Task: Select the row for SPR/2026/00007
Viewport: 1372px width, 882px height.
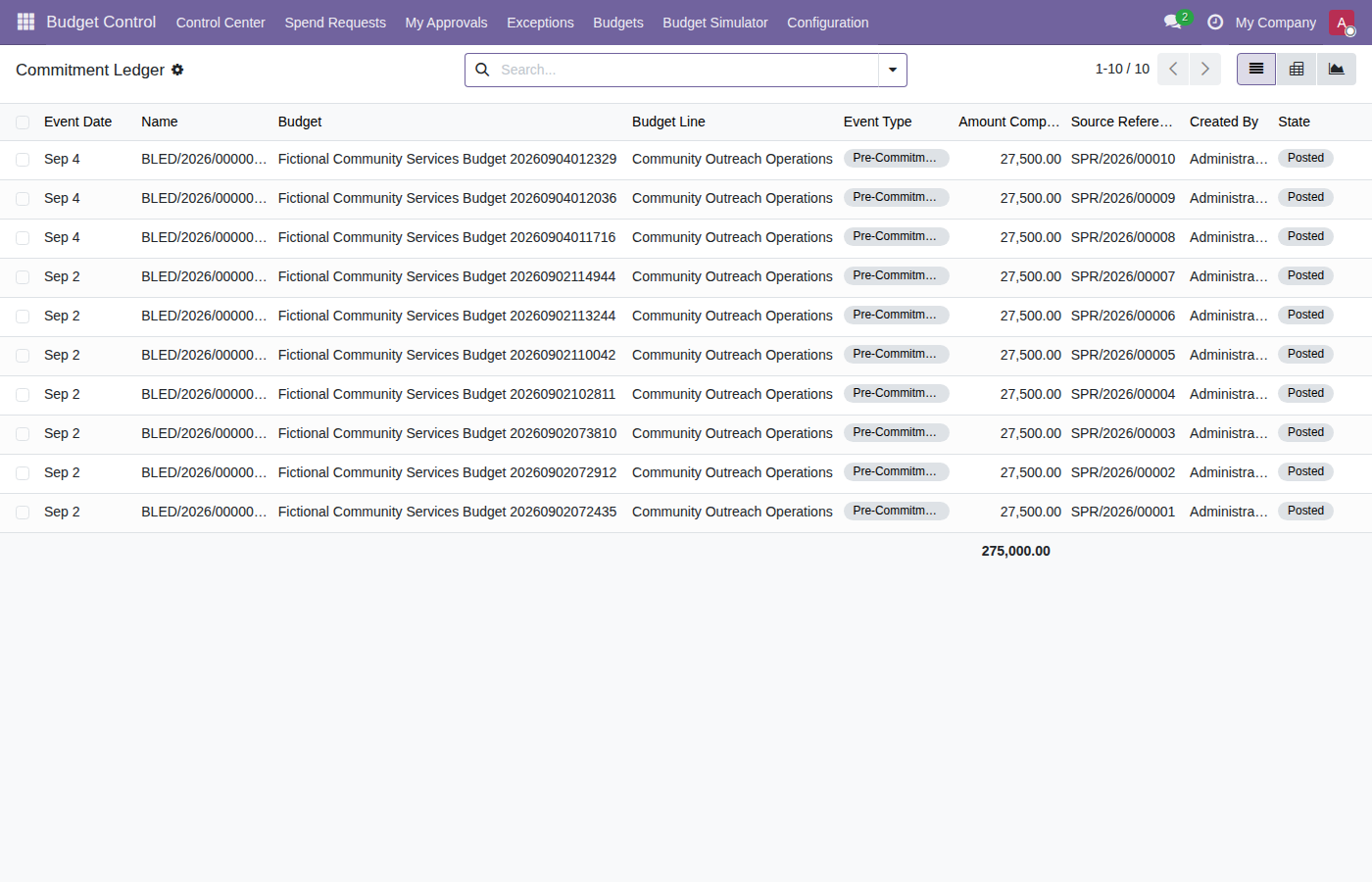Action: 23,277
